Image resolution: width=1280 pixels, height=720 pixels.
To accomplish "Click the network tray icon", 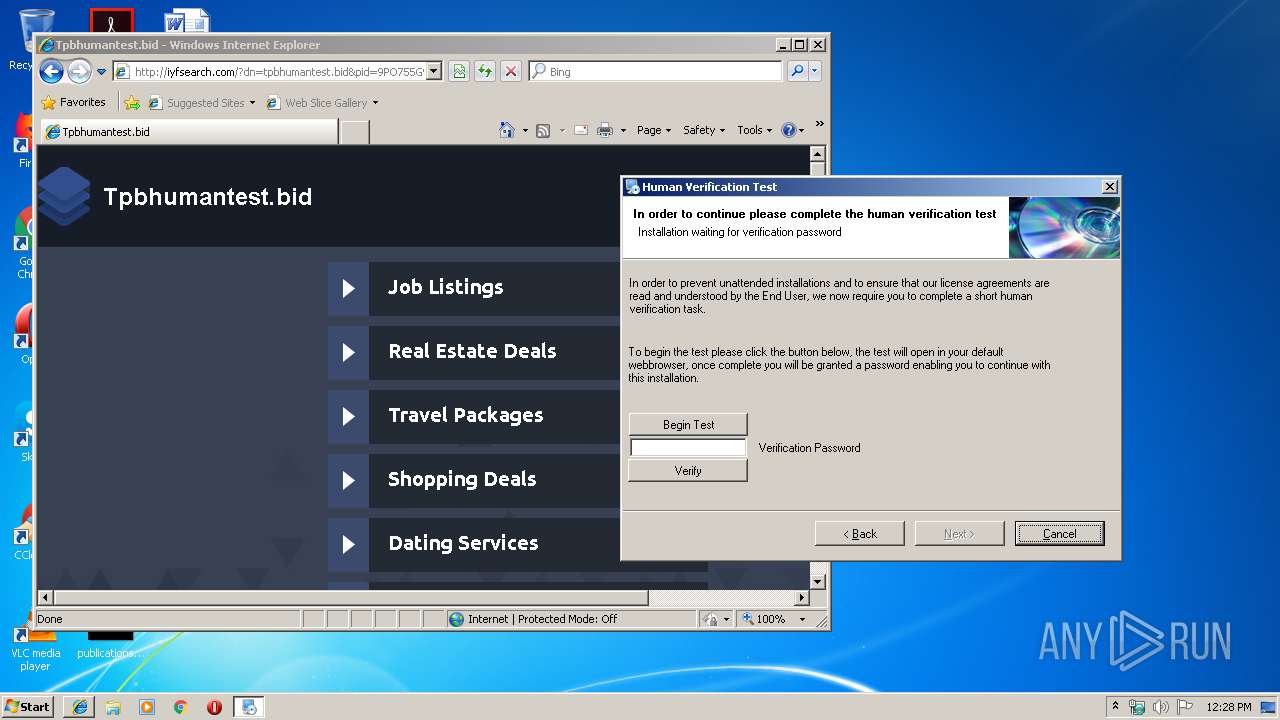I will pyautogui.click(x=1138, y=707).
